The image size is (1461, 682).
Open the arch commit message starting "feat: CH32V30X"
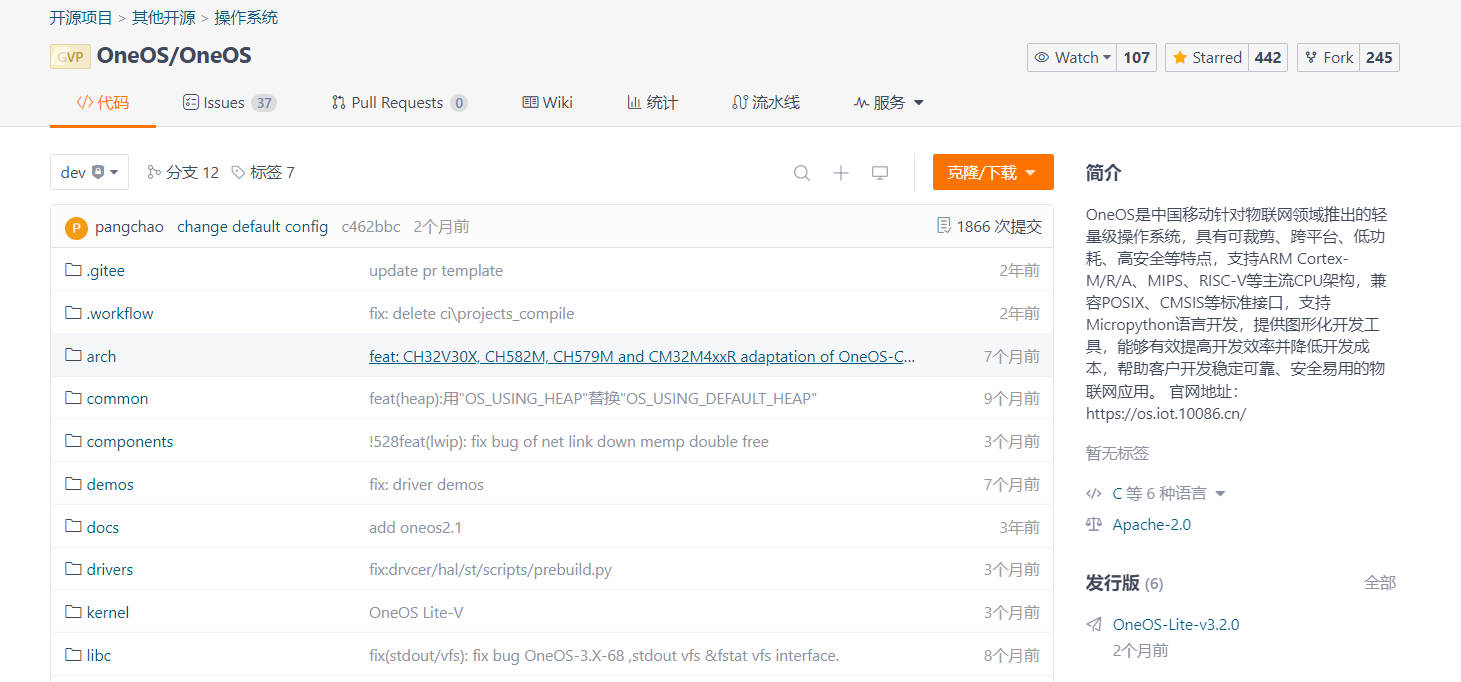(642, 356)
